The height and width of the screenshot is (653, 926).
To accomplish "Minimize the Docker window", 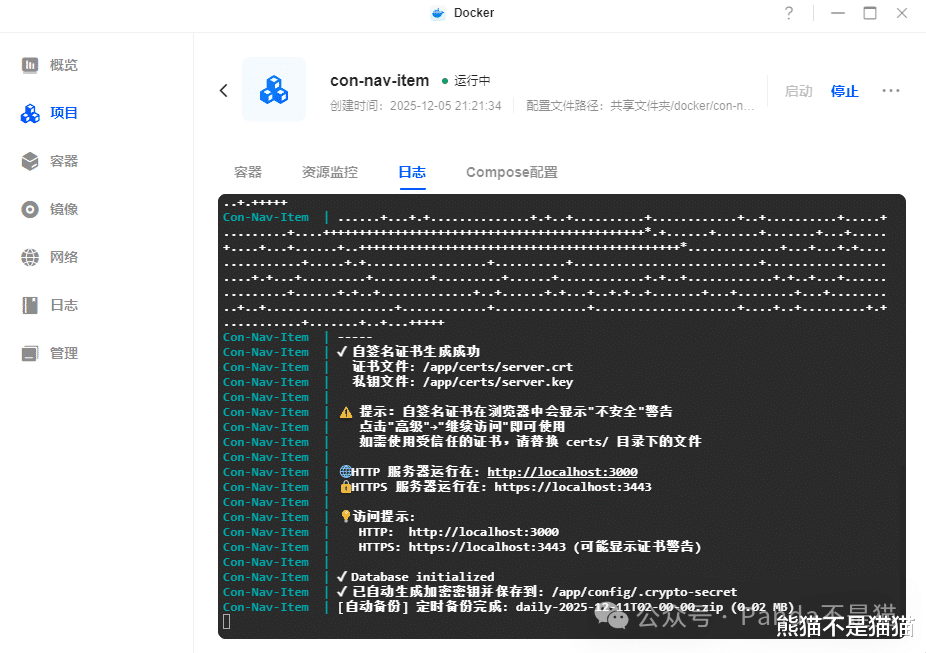I will (838, 13).
